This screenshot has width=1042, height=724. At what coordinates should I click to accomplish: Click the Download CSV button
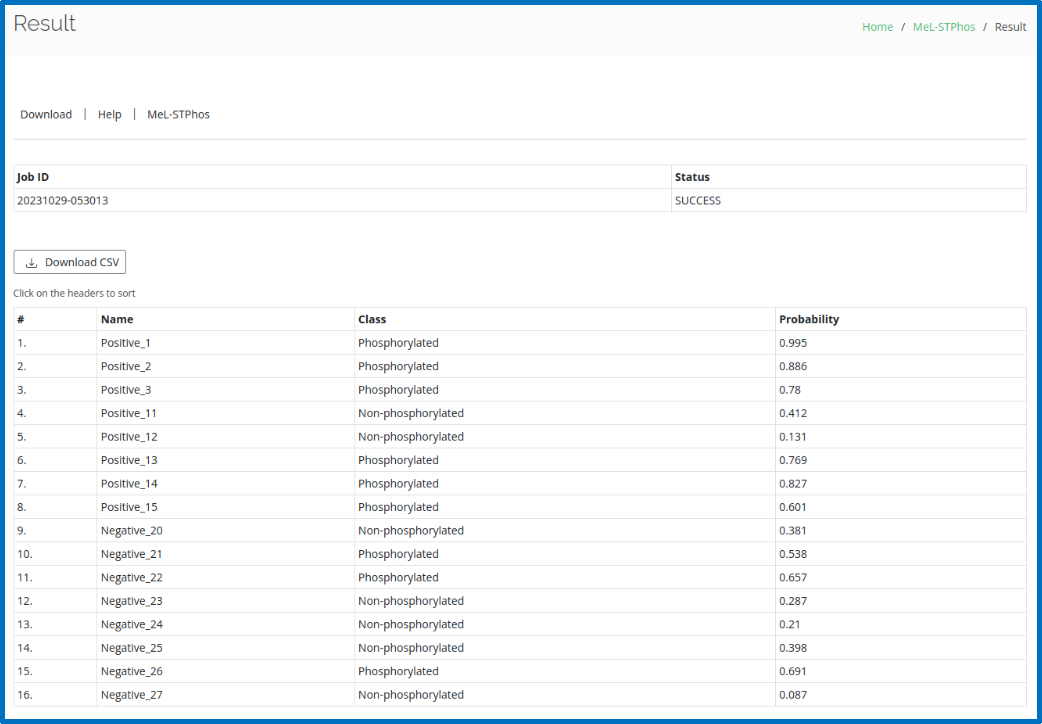(x=70, y=262)
